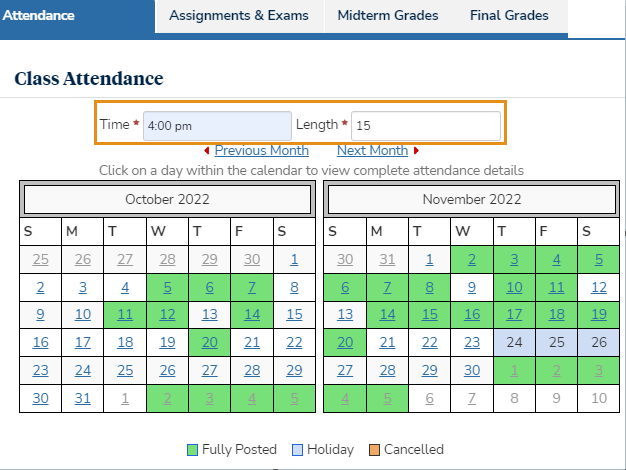Click the red previous month arrow icon

pyautogui.click(x=207, y=151)
